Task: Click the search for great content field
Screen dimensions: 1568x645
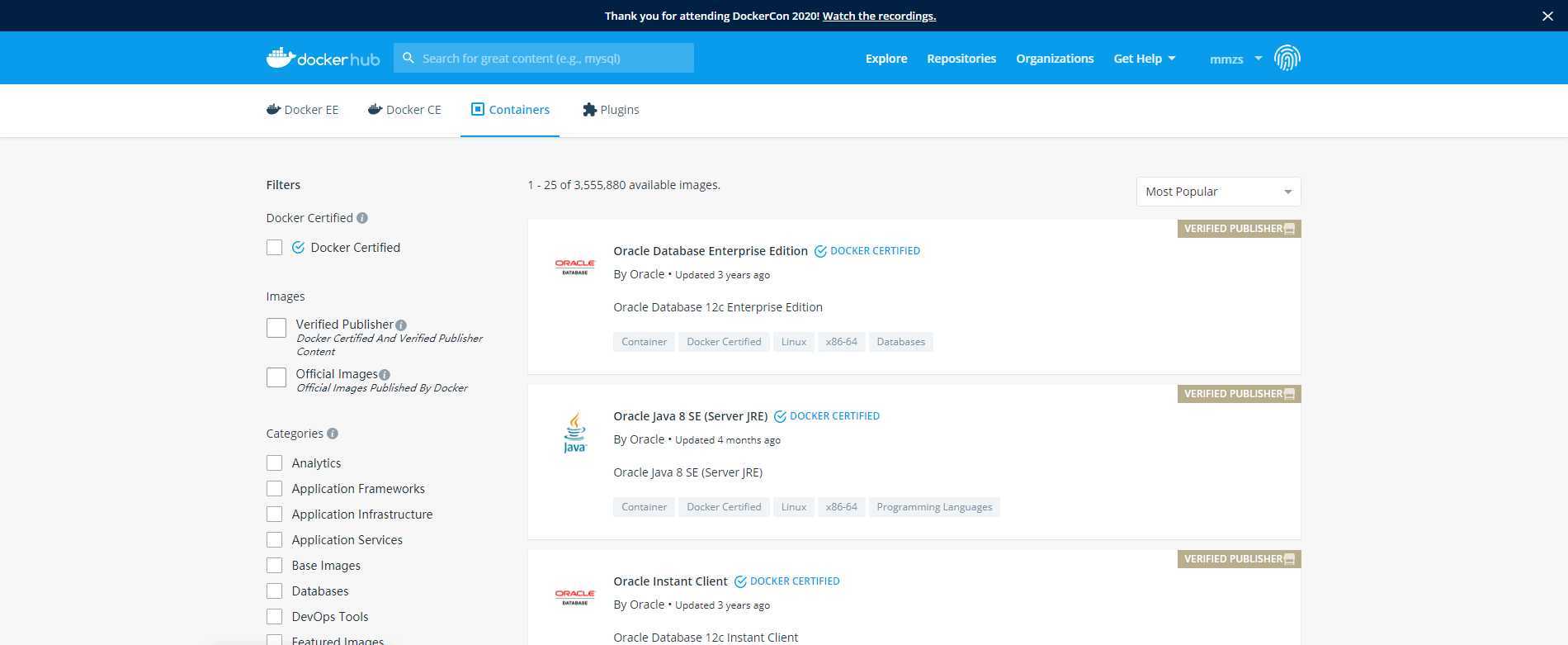Action: [x=544, y=58]
